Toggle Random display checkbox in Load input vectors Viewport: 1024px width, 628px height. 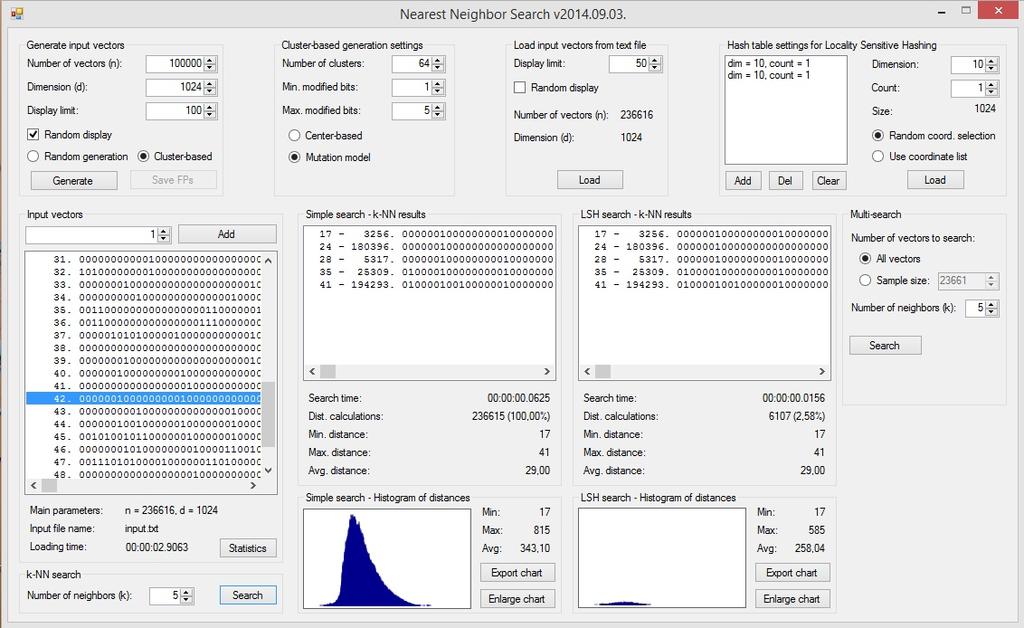520,87
